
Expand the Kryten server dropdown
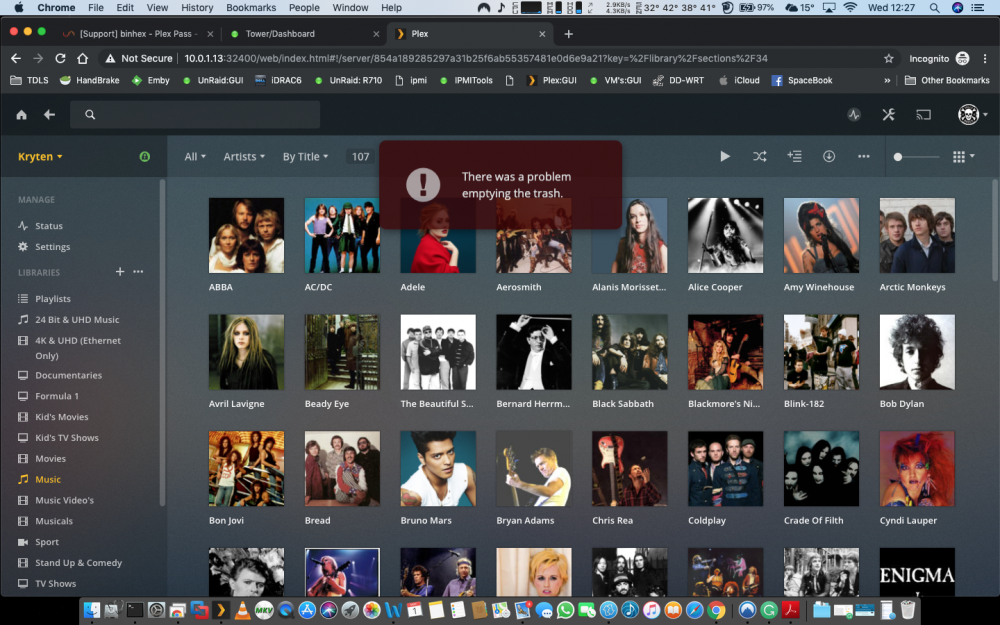(40, 157)
